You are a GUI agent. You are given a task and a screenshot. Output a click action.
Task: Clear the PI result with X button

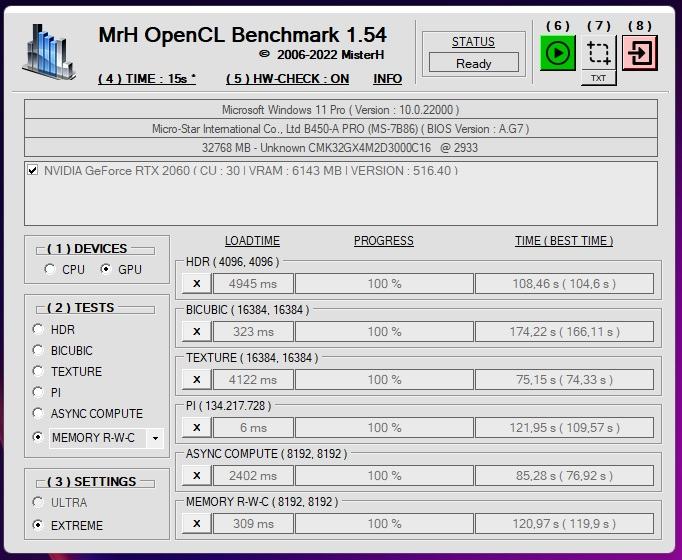(197, 427)
